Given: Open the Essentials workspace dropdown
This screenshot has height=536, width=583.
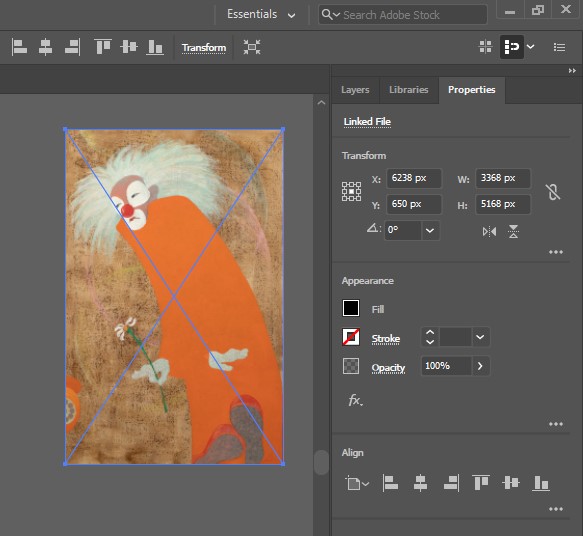Looking at the screenshot, I should pyautogui.click(x=261, y=14).
